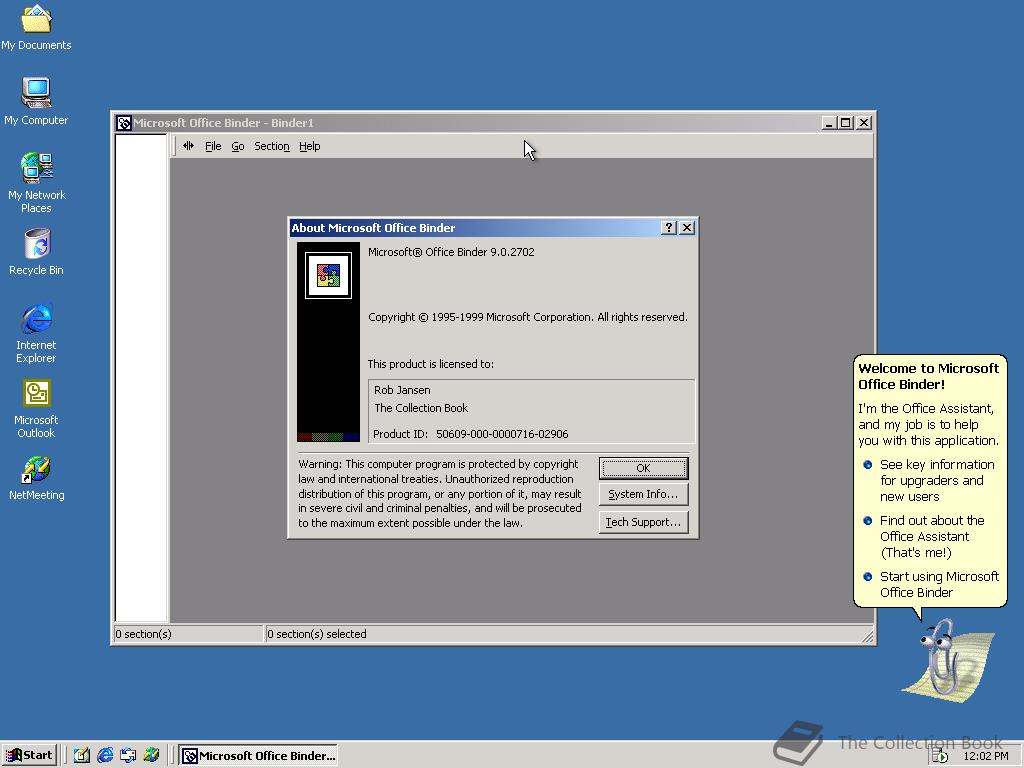Screen dimensions: 1024x768
Task: Launch Outlook Express from quick launch
Action: 128,755
